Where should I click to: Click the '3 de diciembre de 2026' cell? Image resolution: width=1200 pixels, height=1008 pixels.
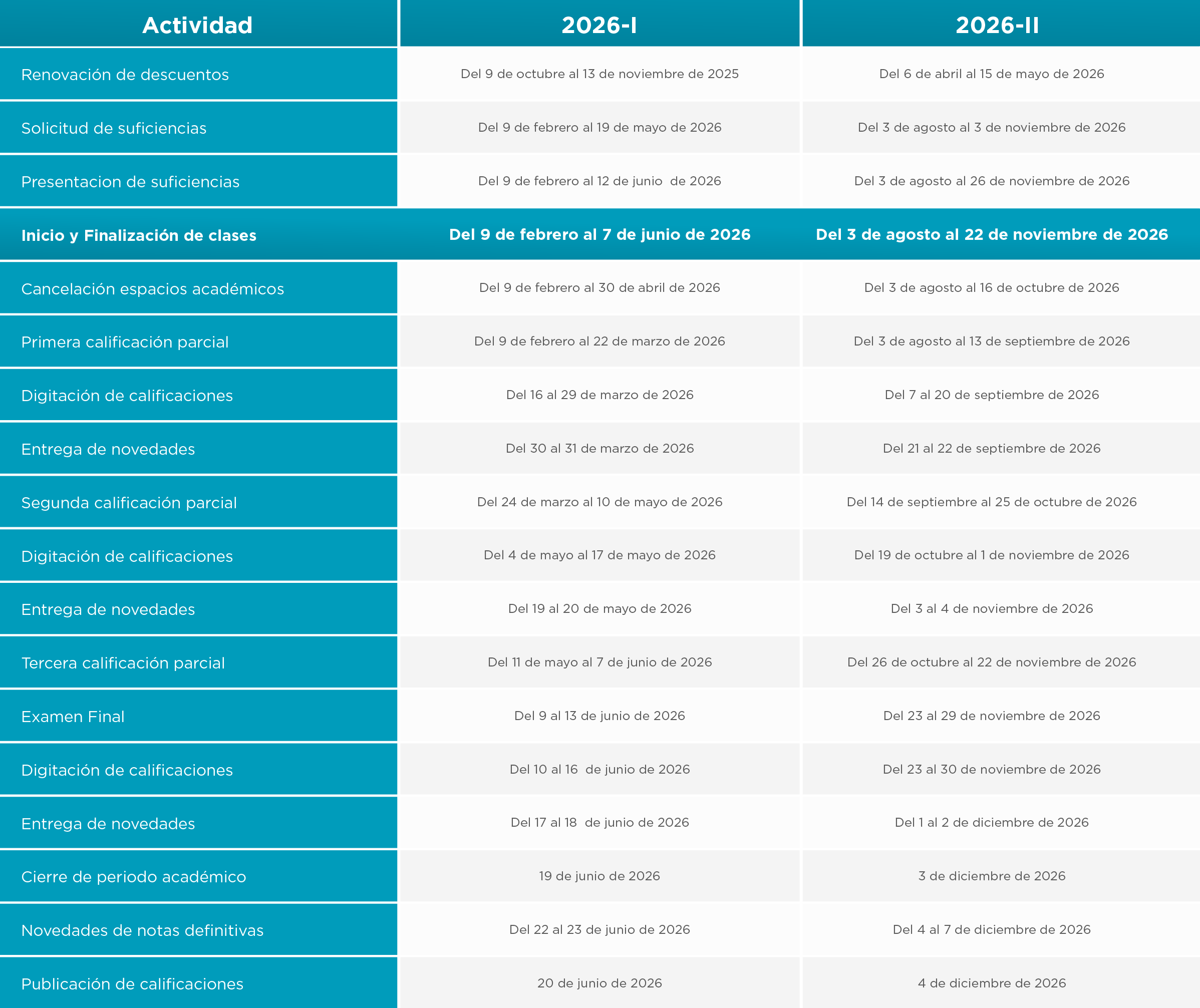[992, 876]
